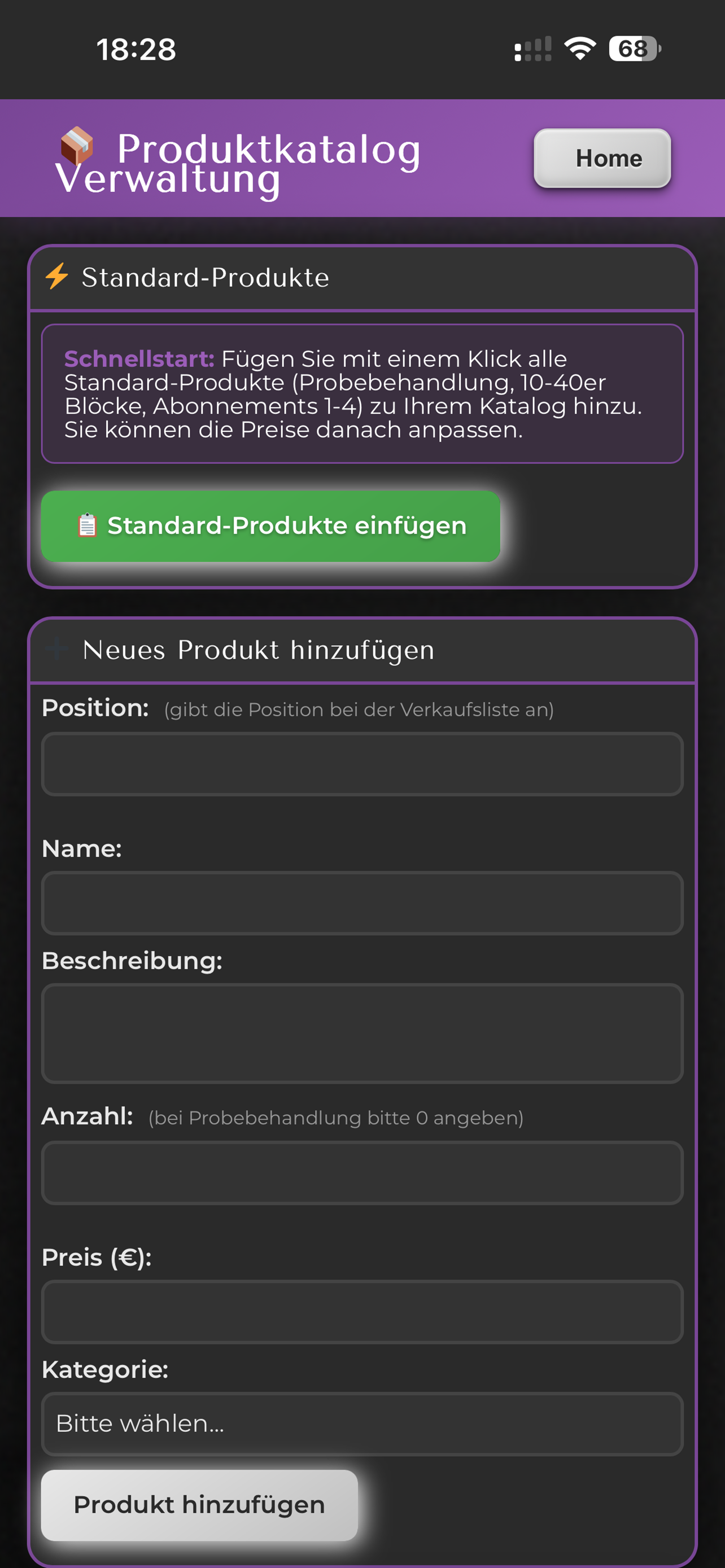The height and width of the screenshot is (1568, 725).
Task: Click the clock showing 18:28
Action: click(x=136, y=50)
